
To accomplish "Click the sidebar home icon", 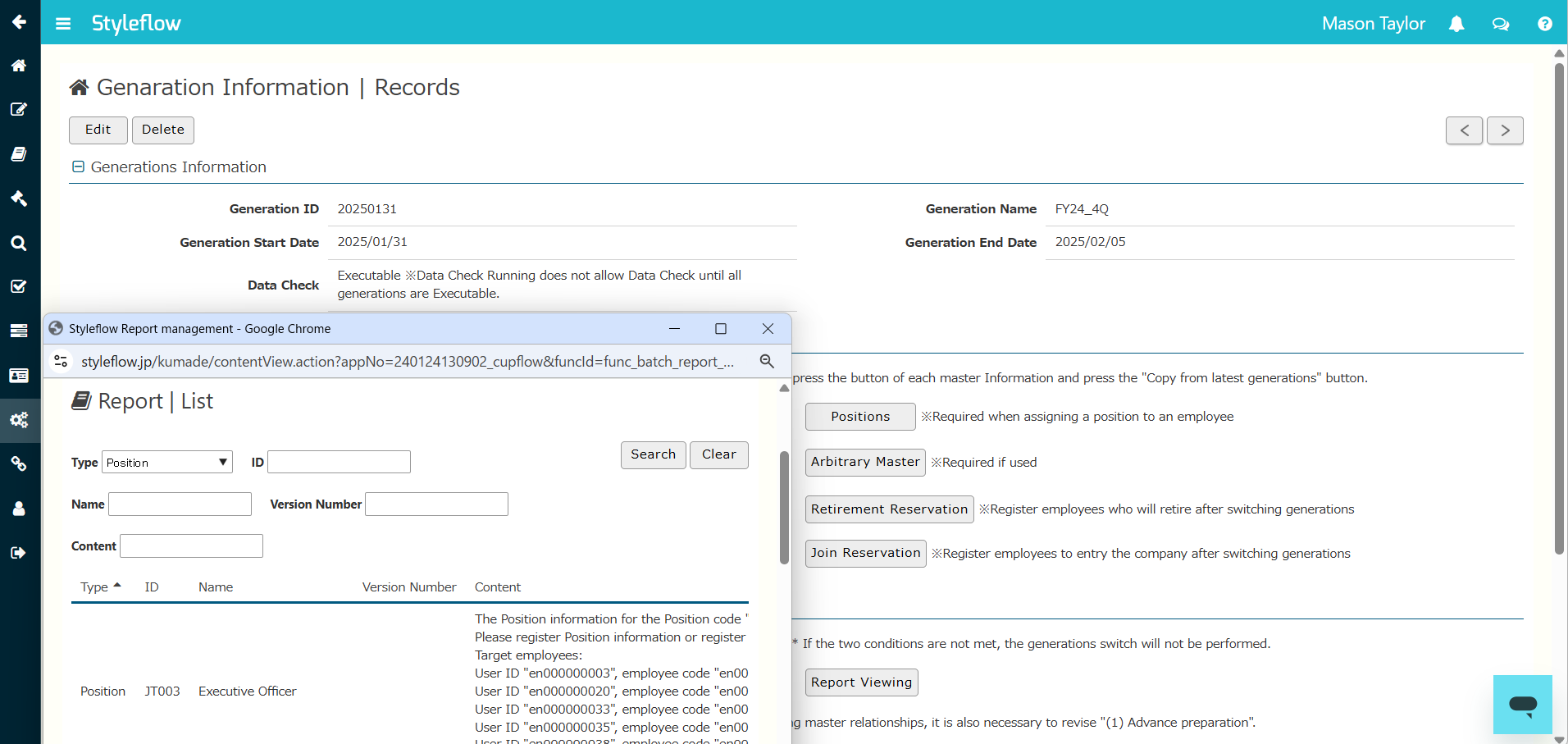I will 19,66.
